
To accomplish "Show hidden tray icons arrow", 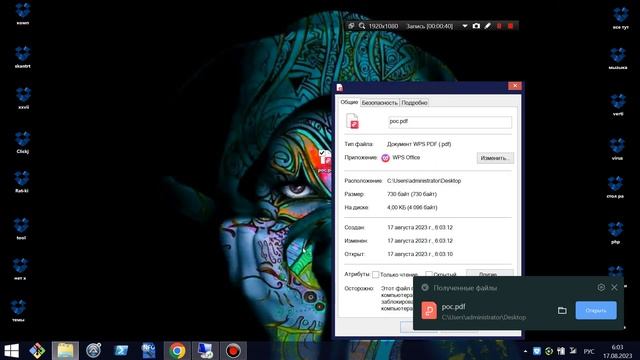I will coord(525,351).
